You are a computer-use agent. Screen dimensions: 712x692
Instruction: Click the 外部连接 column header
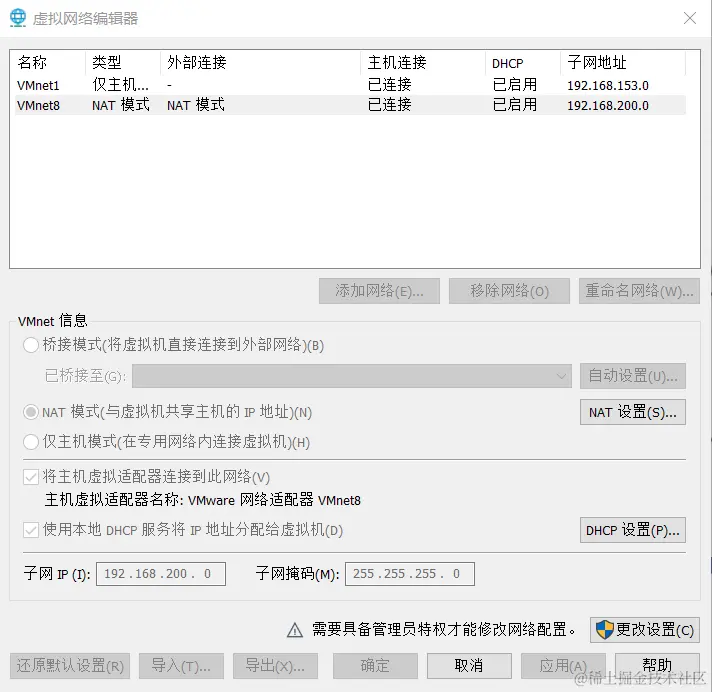click(261, 63)
